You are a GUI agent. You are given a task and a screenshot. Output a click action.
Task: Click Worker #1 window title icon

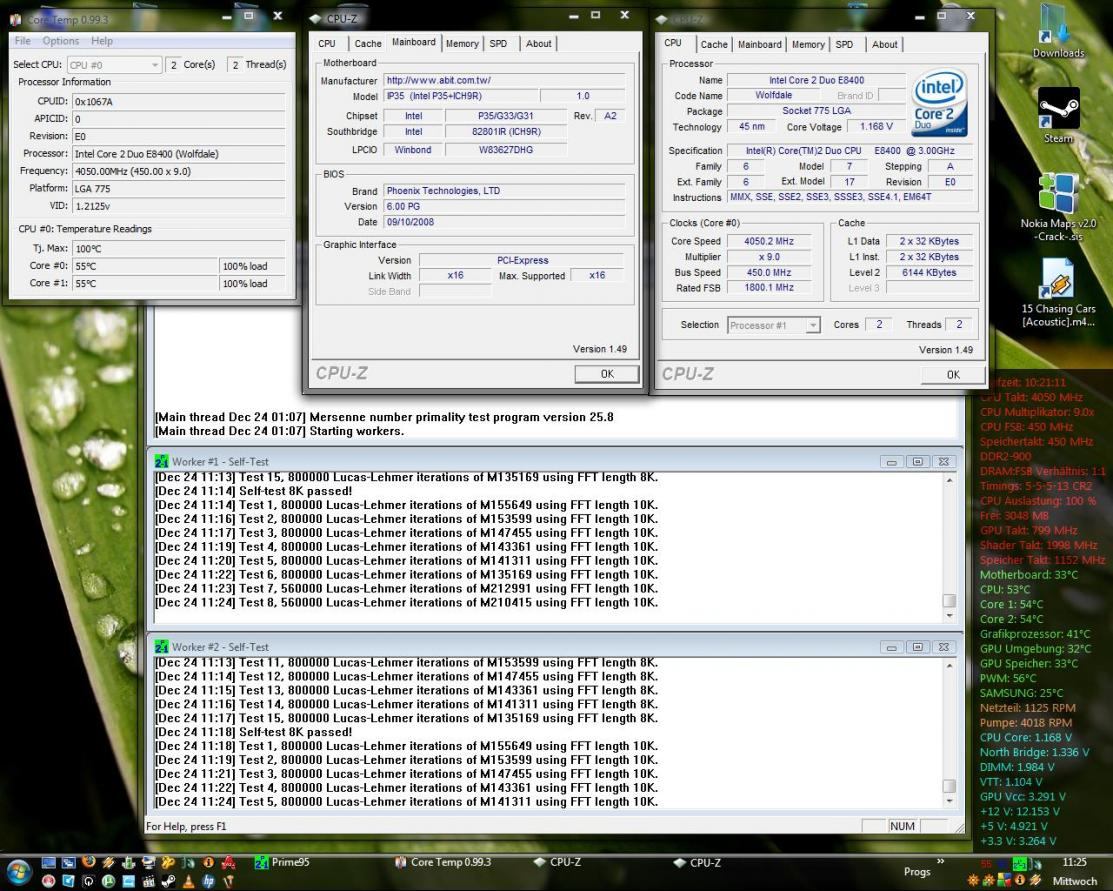point(162,461)
